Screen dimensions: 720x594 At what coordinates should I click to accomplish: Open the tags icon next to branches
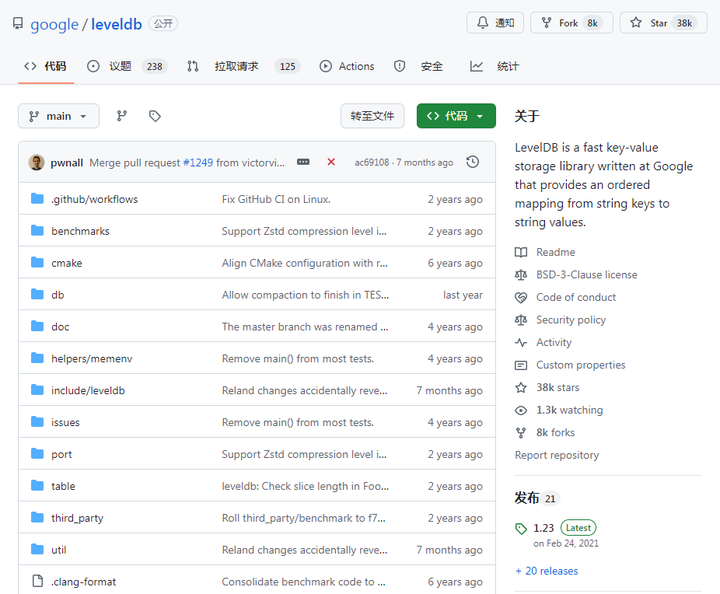point(155,116)
